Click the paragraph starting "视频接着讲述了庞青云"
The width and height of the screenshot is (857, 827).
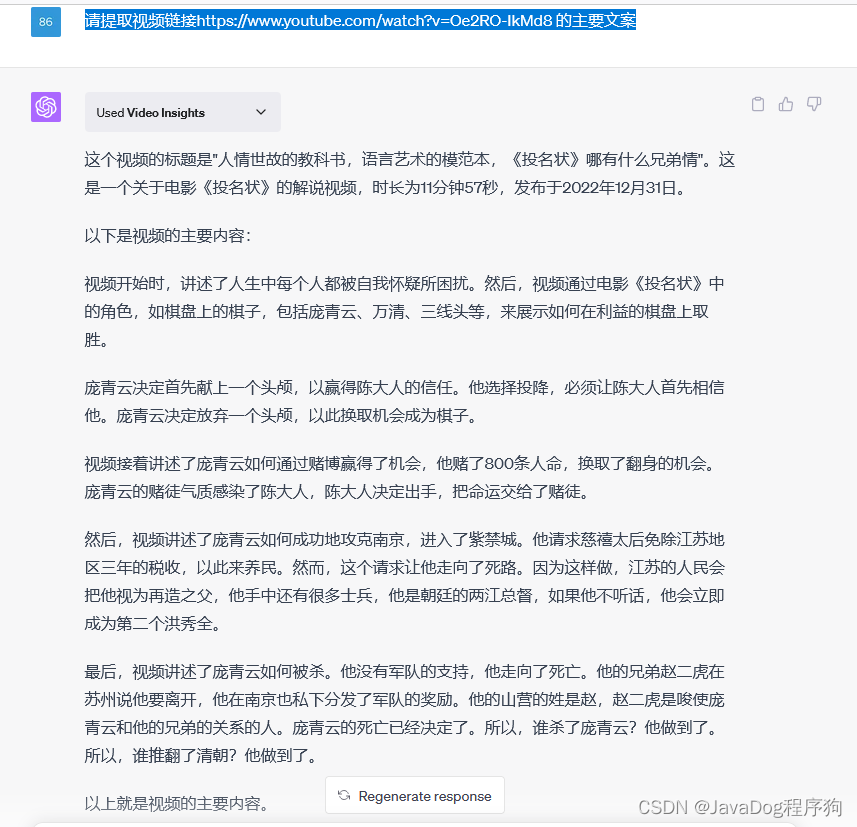[401, 478]
